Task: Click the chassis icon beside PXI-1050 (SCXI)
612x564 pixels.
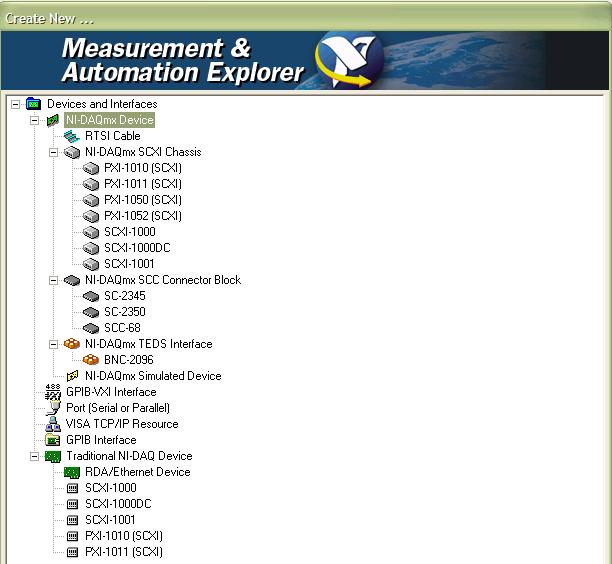Action: (x=91, y=200)
